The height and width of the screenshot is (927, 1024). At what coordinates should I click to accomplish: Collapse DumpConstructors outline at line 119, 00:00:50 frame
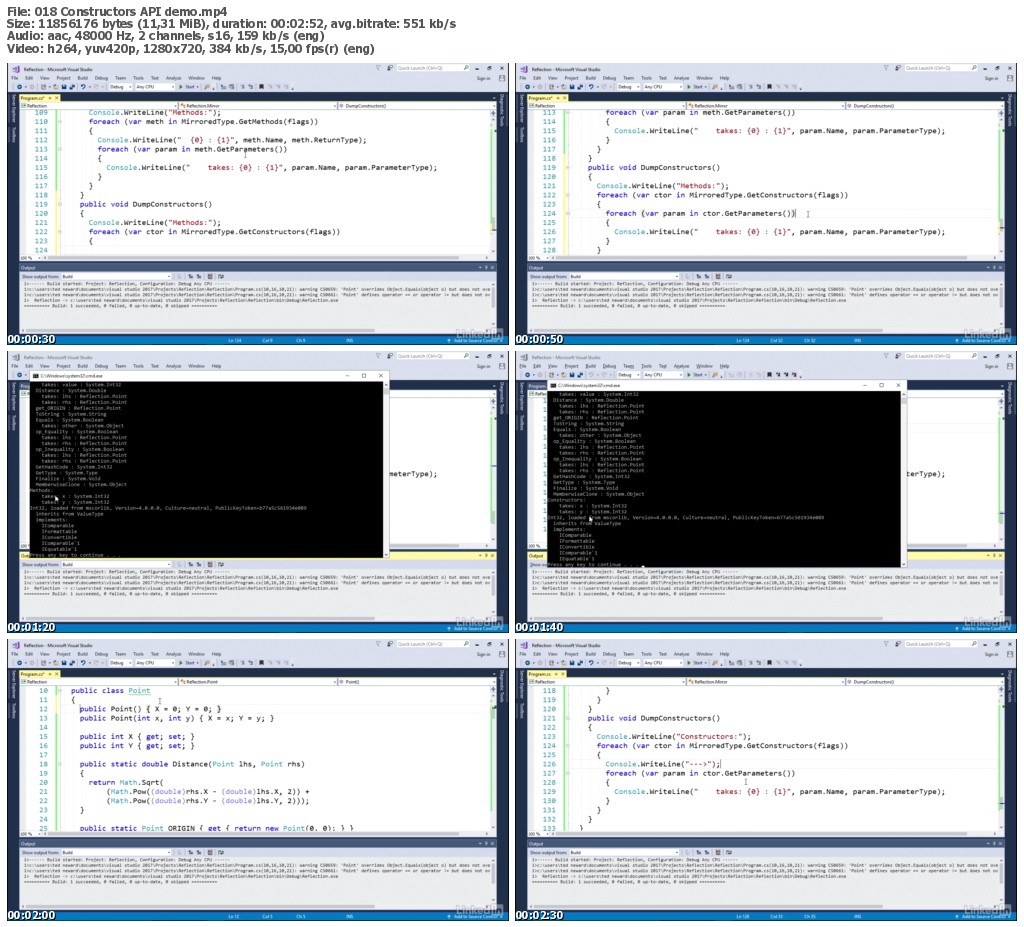click(568, 167)
